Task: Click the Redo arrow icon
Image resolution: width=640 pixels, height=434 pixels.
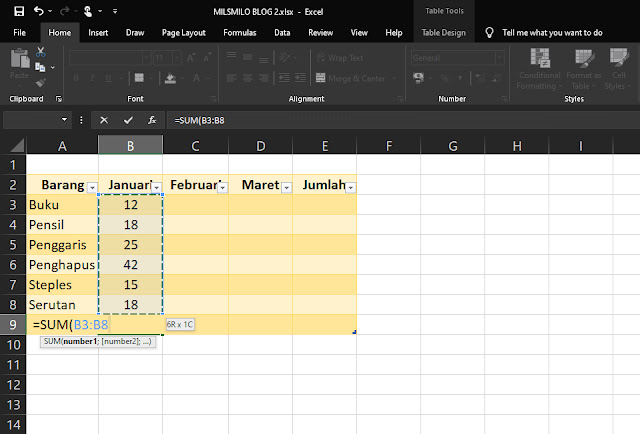Action: [x=64, y=11]
